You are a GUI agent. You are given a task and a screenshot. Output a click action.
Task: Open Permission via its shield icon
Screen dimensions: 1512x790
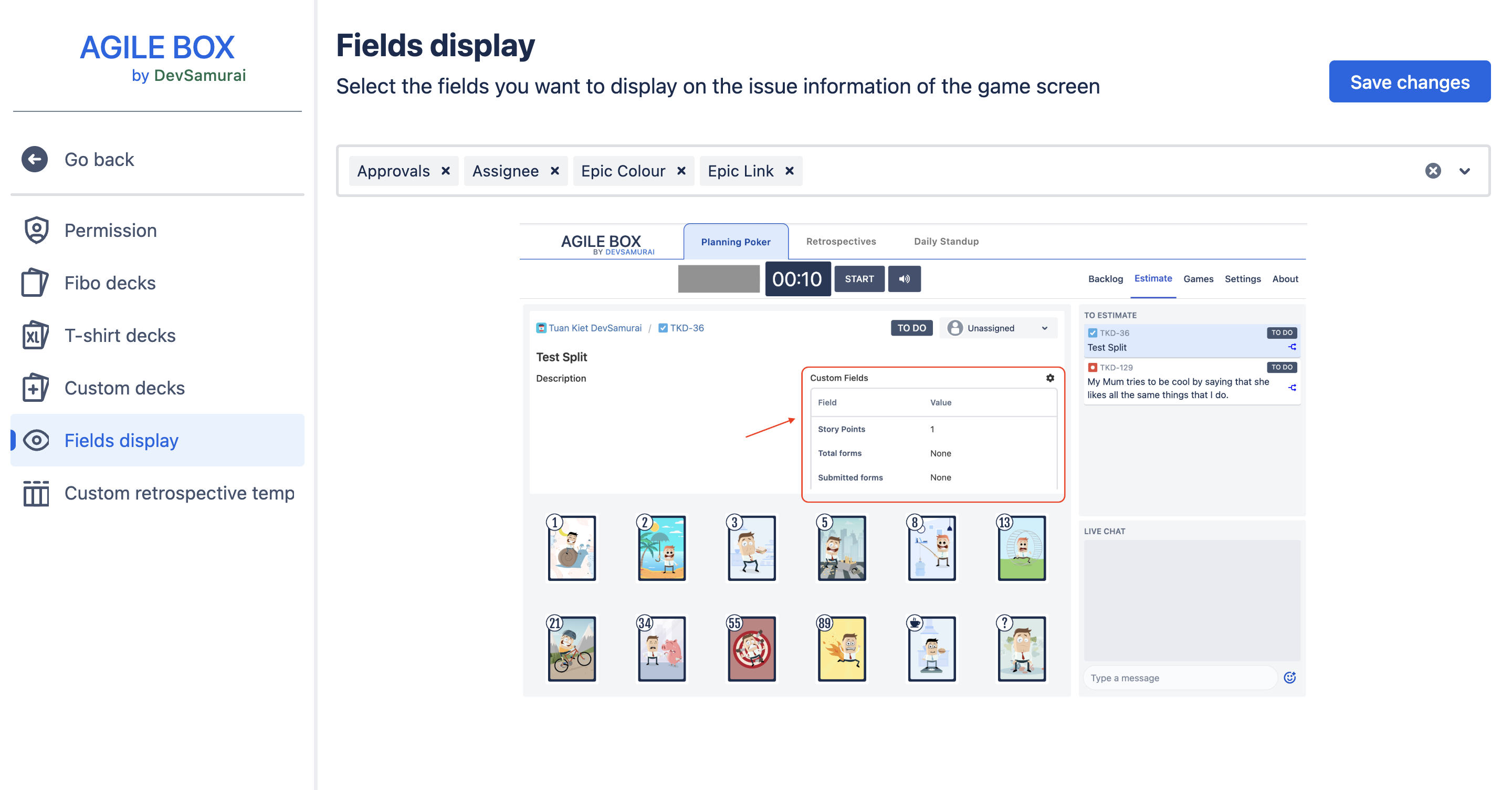click(36, 230)
